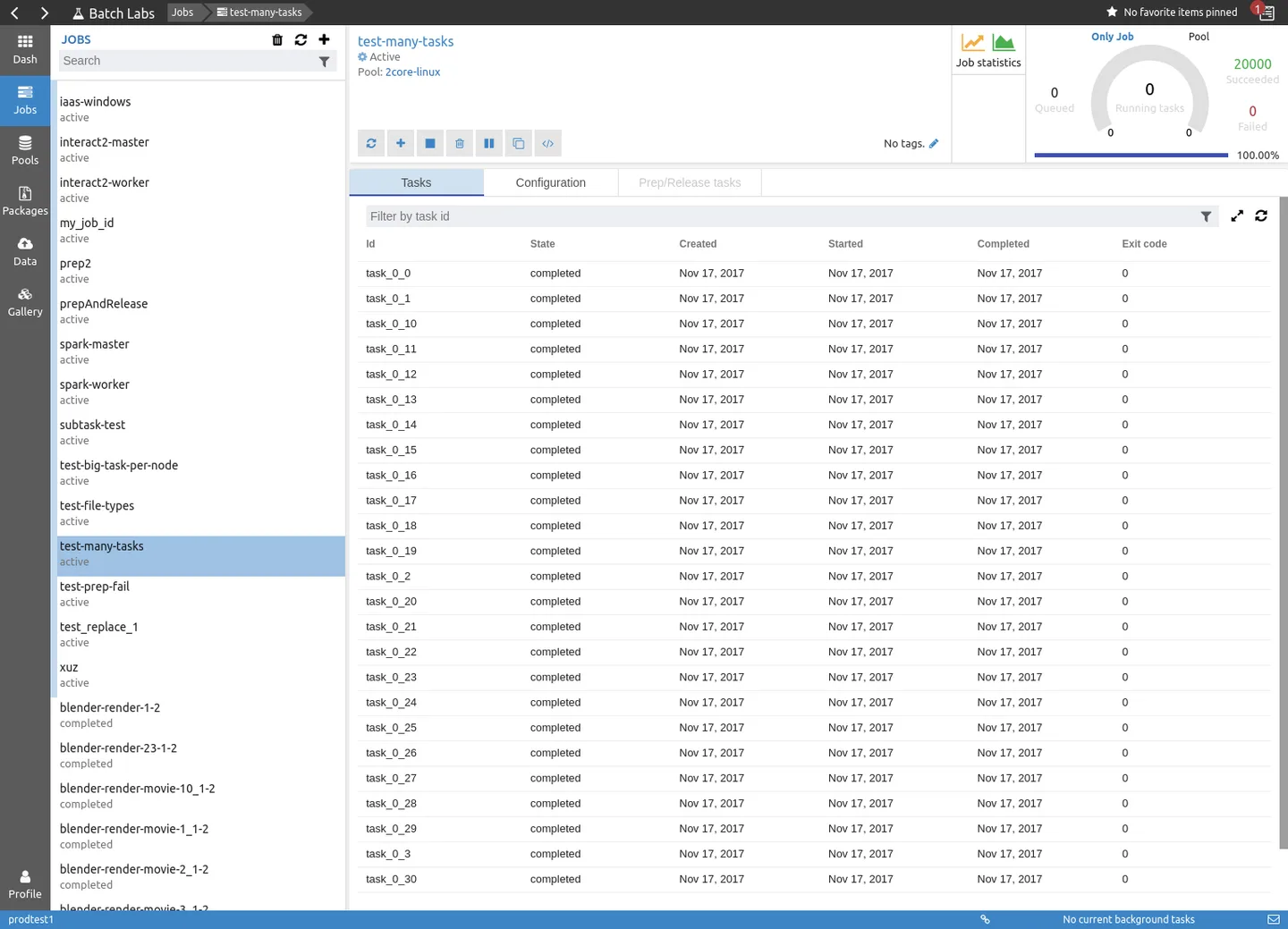Expand the task list to full screen
Viewport: 1288px width, 929px height.
pos(1237,215)
